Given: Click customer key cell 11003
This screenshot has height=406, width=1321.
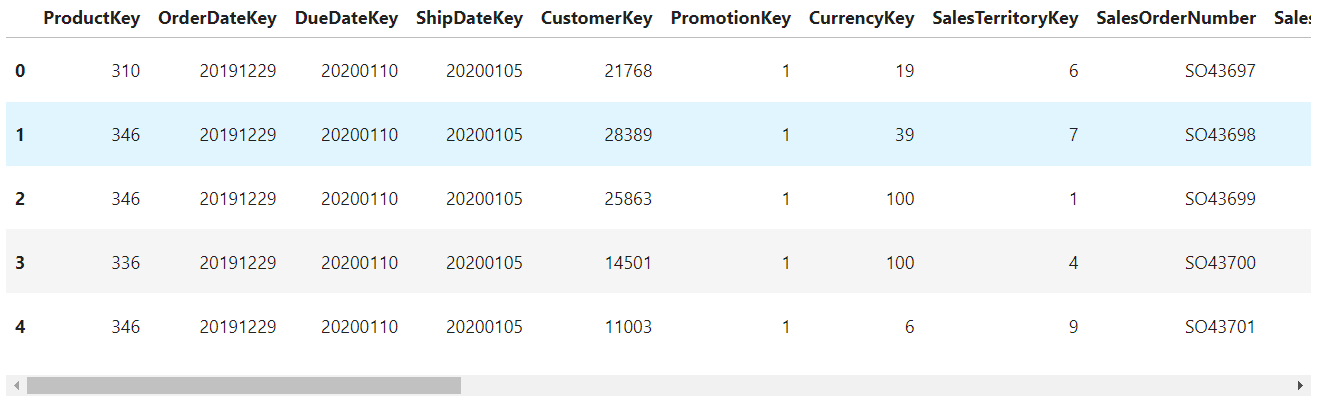Looking at the screenshot, I should click(628, 327).
